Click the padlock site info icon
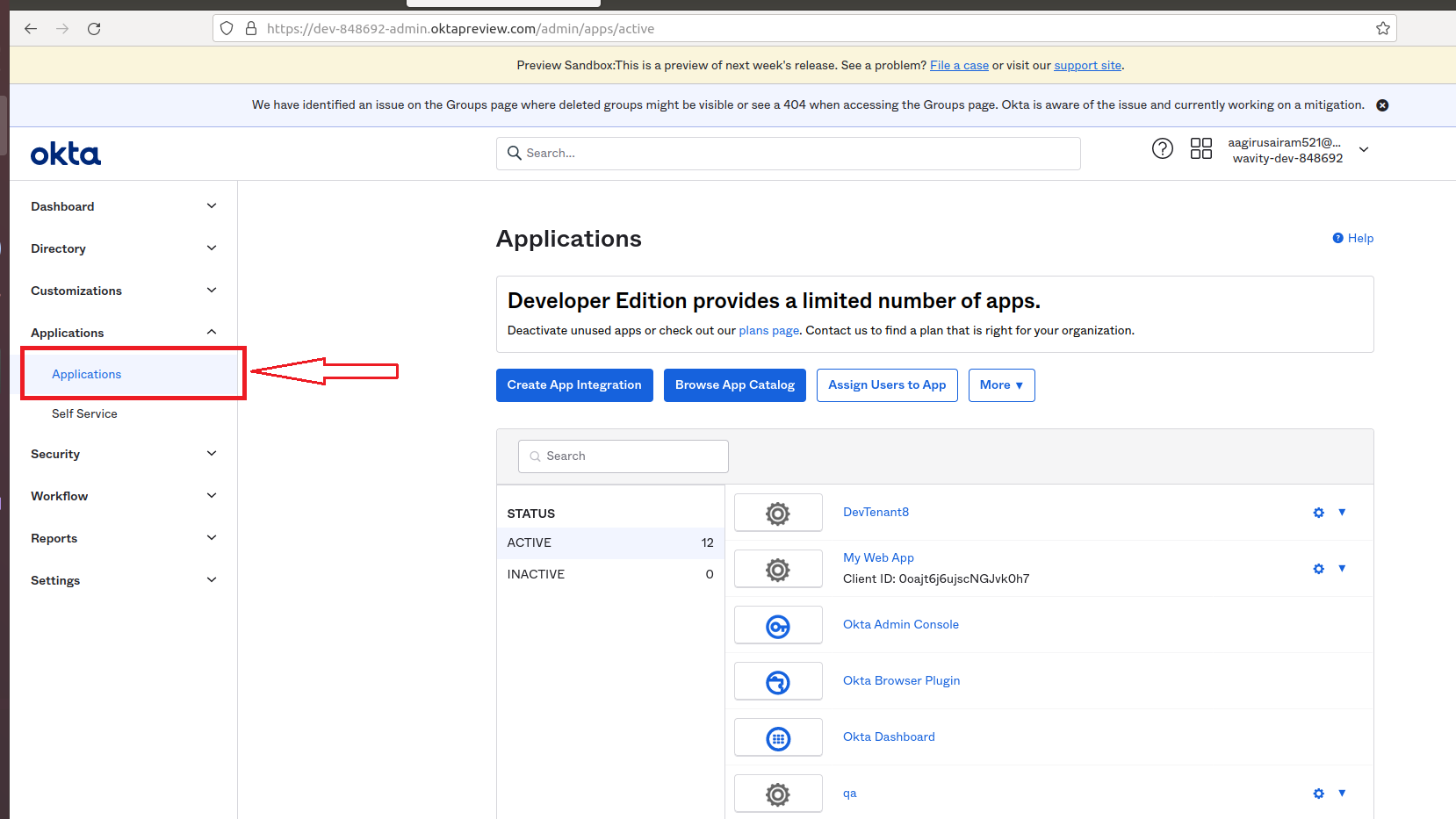 tap(251, 28)
